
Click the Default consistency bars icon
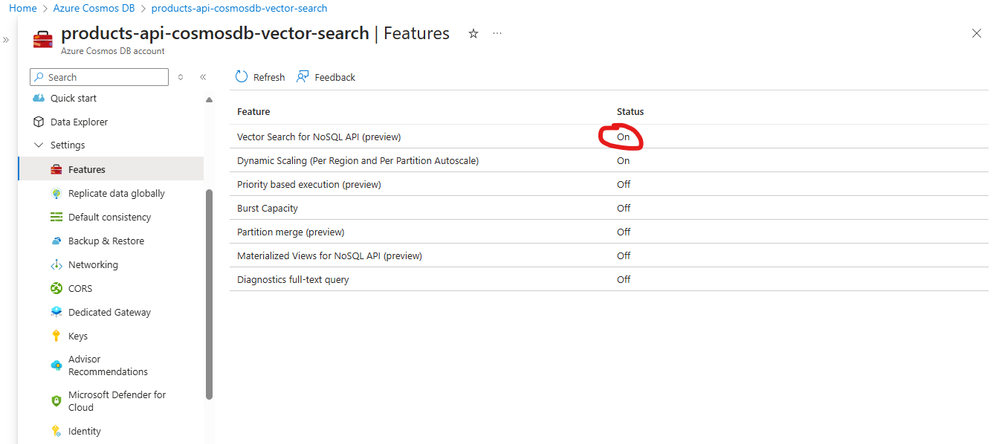(56, 217)
